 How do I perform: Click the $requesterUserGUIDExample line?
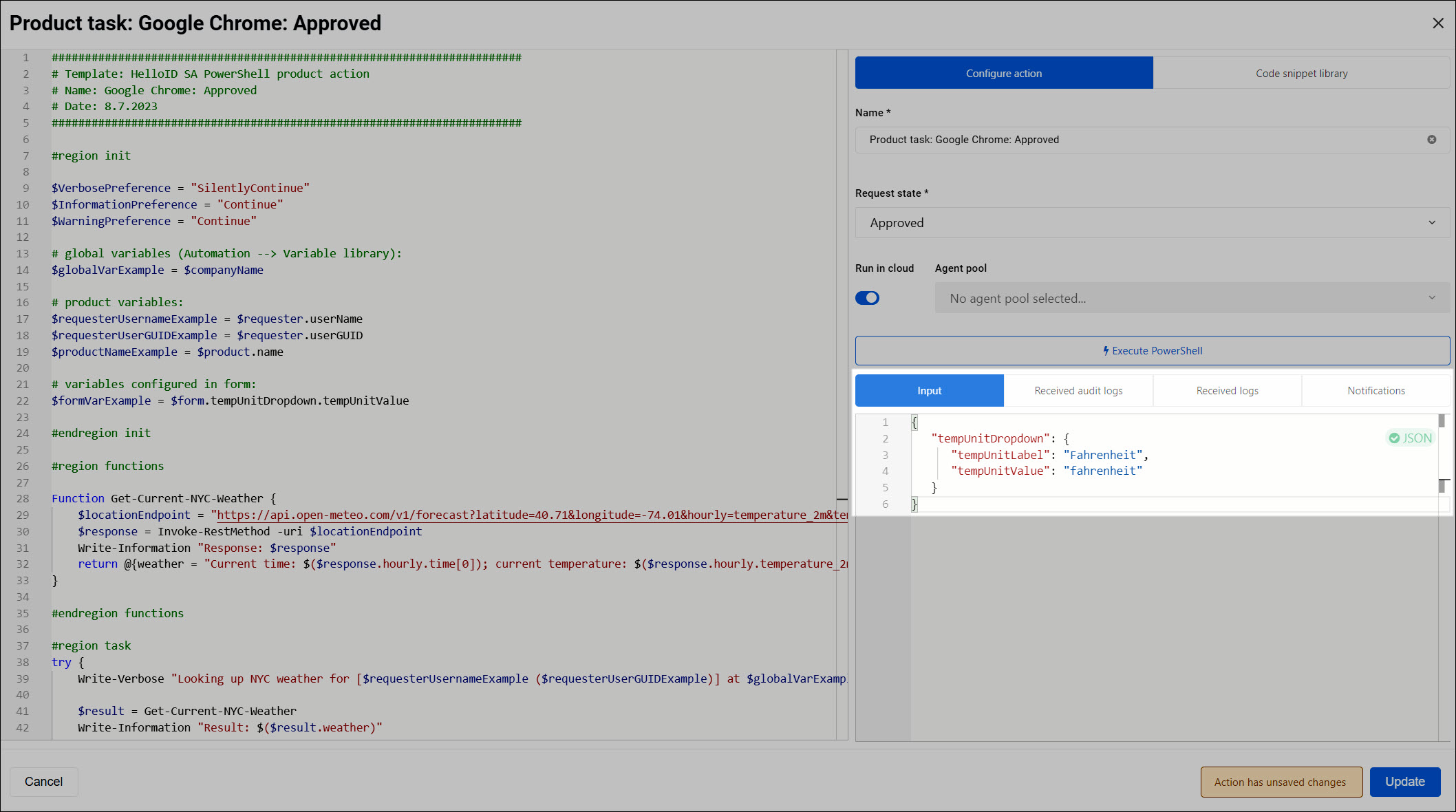pos(206,335)
